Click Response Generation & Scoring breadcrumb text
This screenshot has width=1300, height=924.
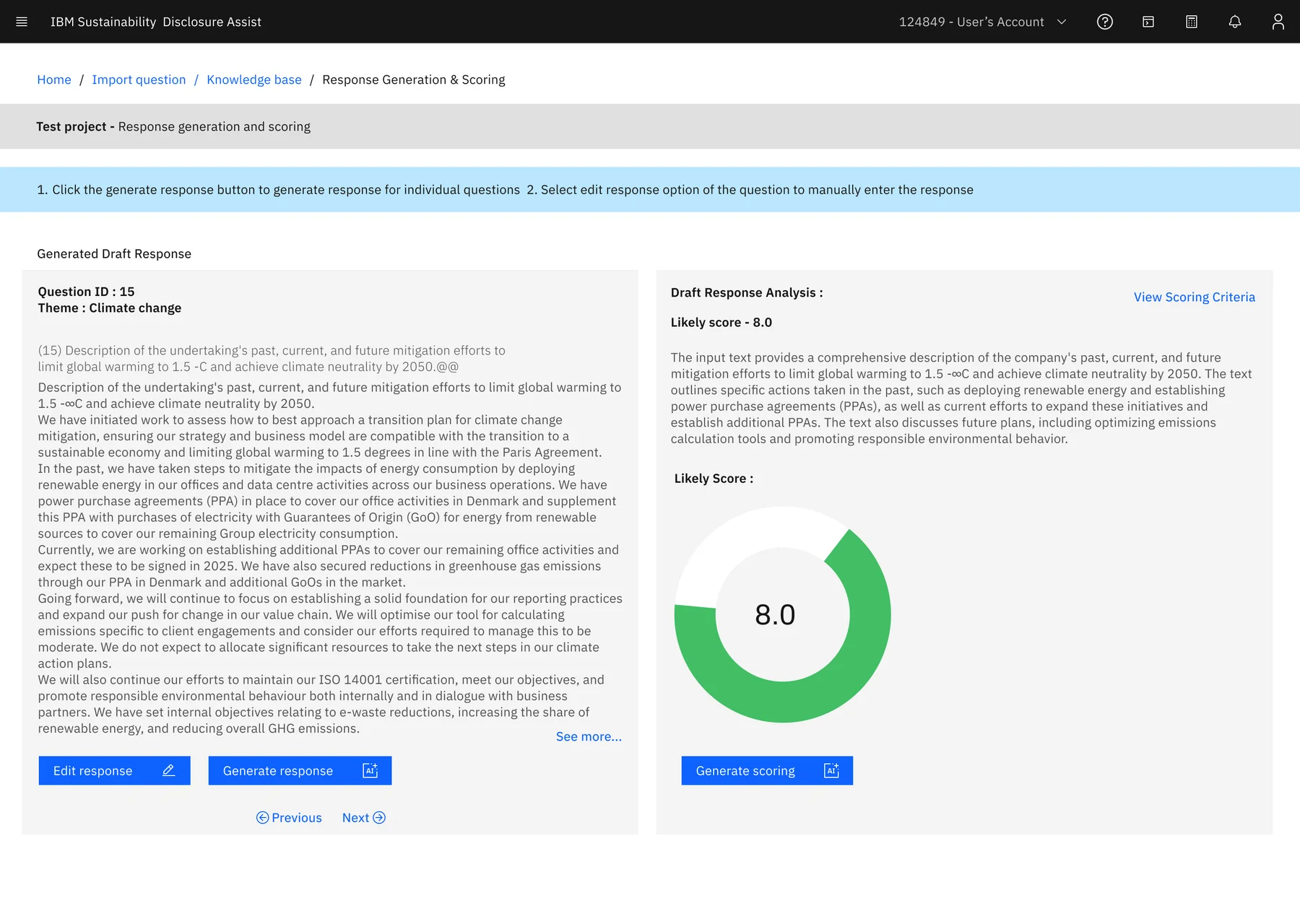tap(414, 79)
